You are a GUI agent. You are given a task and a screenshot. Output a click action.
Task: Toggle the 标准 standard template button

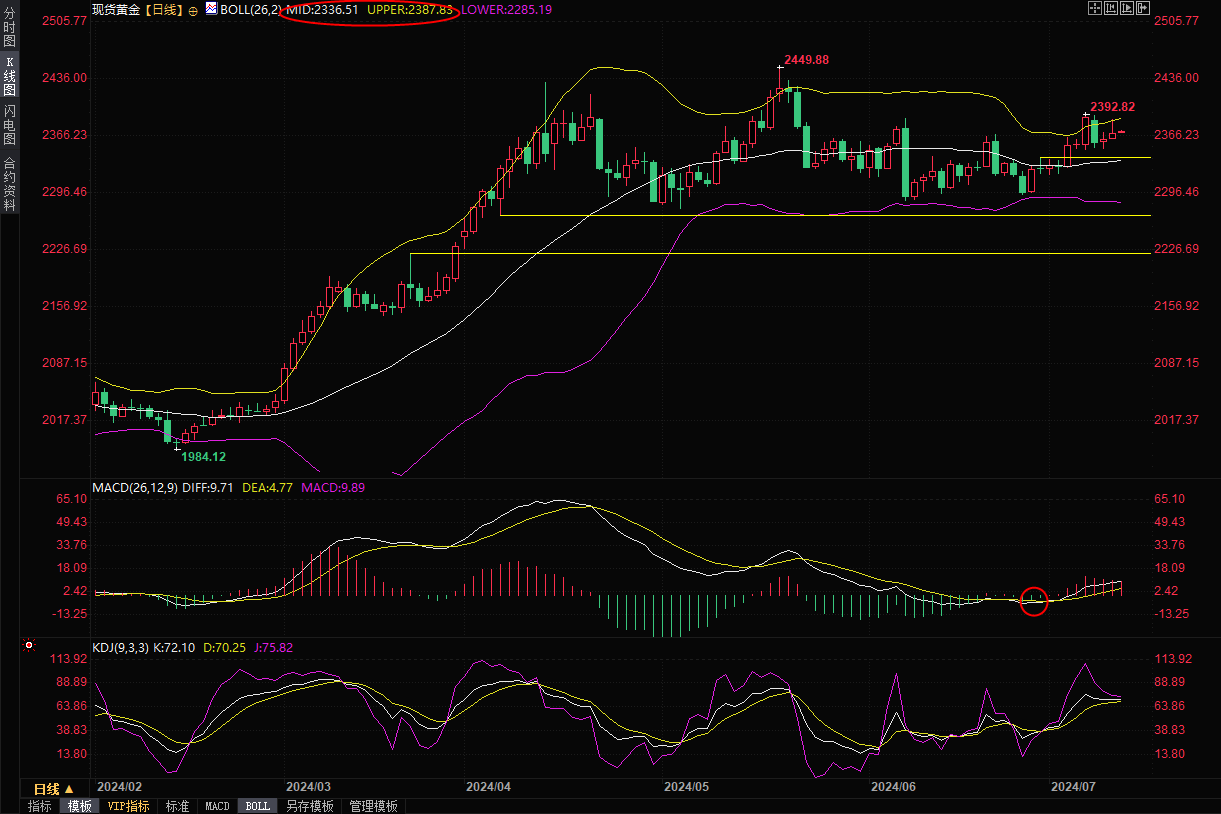pos(177,806)
